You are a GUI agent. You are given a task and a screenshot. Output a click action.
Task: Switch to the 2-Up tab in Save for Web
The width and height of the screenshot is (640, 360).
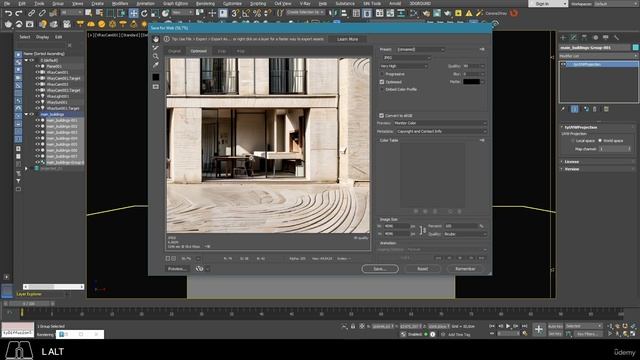(x=222, y=51)
